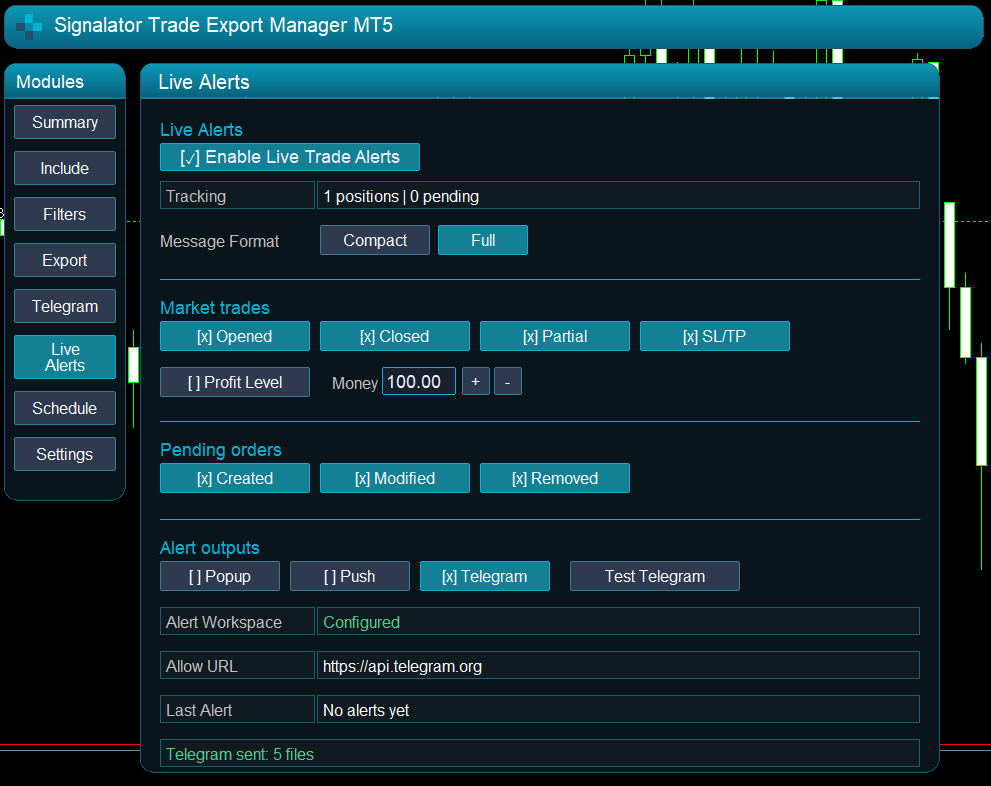Toggle the Removed pending orders alert
The height and width of the screenshot is (786, 991).
coord(554,478)
